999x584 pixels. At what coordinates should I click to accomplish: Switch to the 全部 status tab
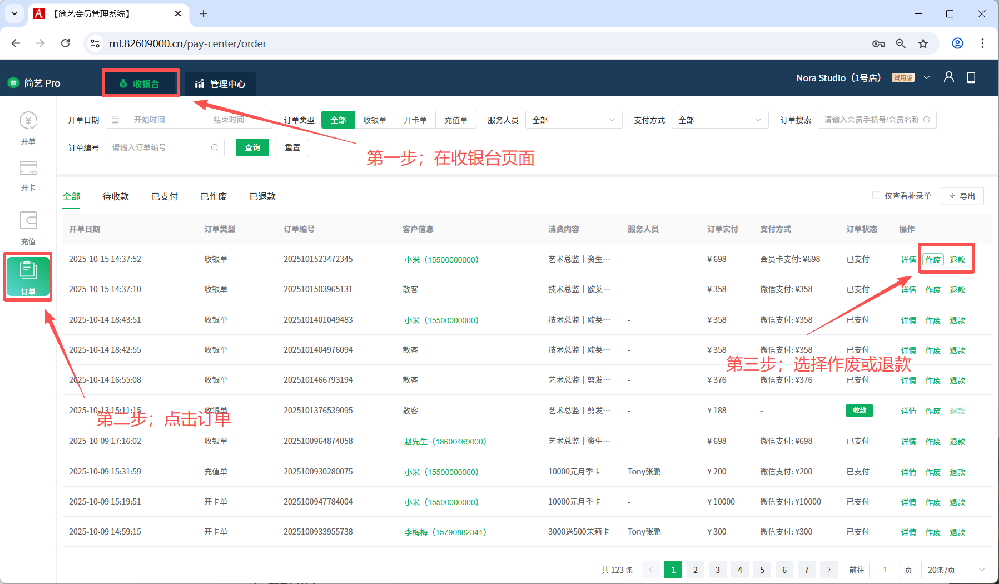pos(71,196)
